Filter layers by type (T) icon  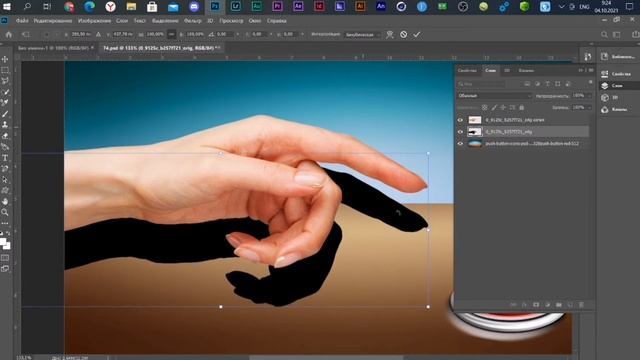coord(547,84)
